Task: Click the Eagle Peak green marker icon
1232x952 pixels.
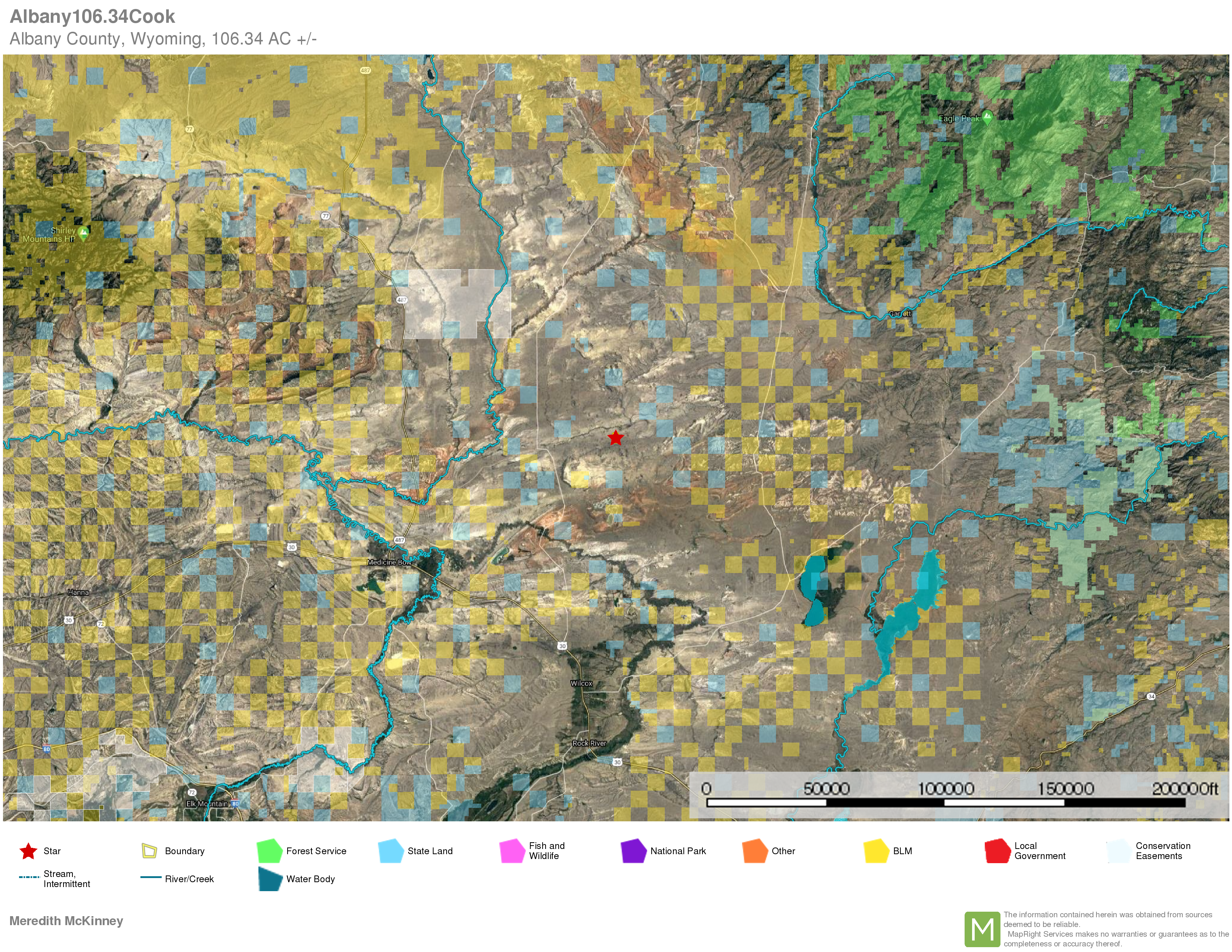Action: tap(987, 117)
